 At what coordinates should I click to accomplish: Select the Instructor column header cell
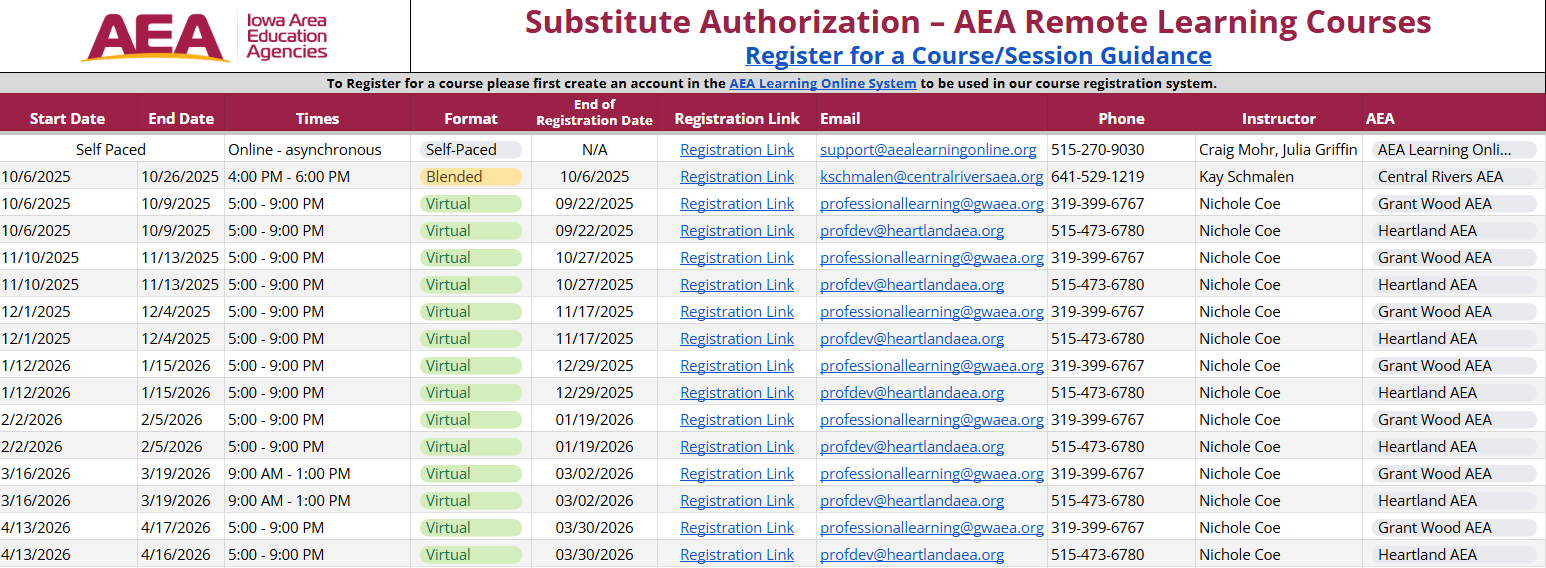point(1278,118)
